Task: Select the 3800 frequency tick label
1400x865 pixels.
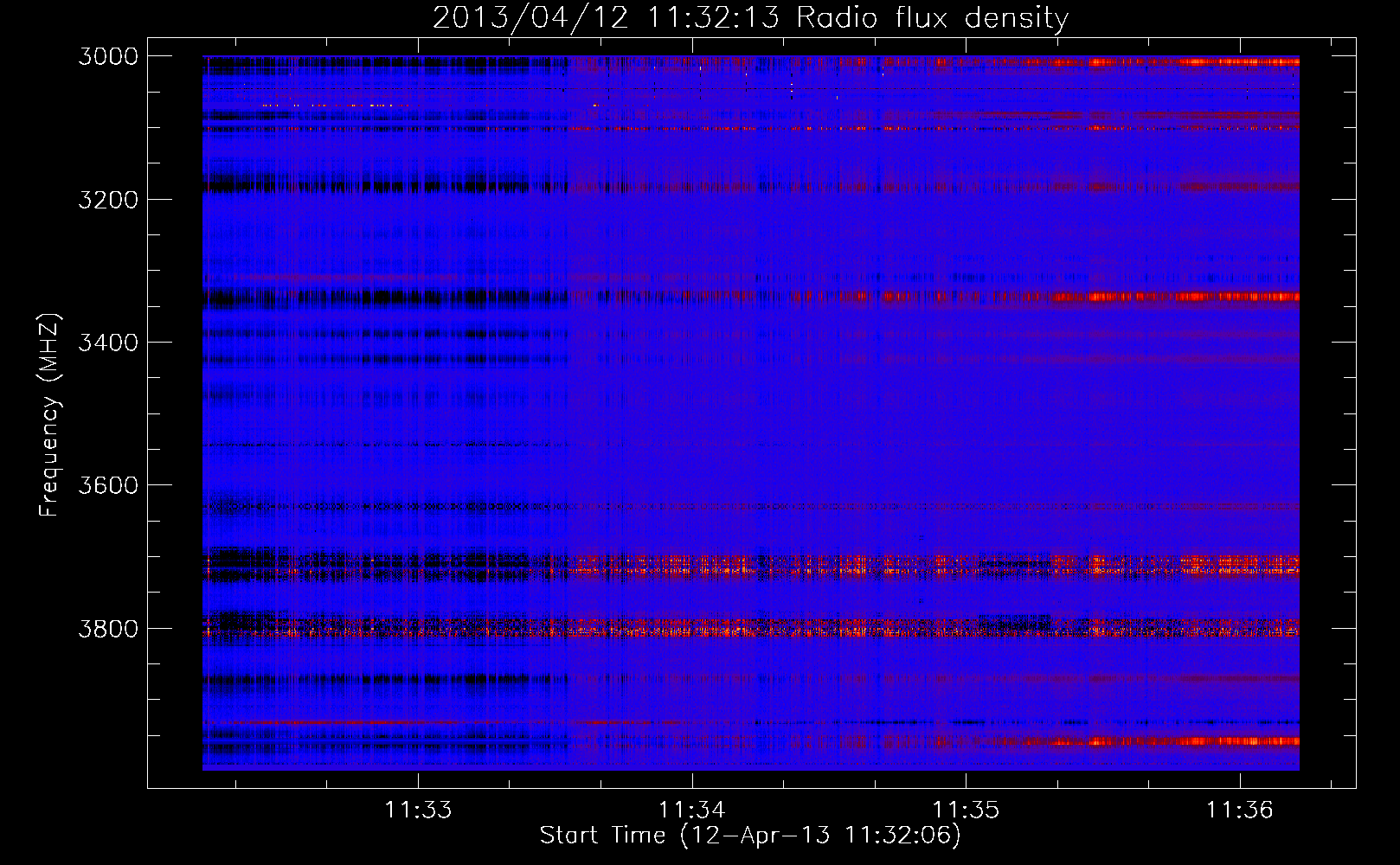Action: point(108,629)
